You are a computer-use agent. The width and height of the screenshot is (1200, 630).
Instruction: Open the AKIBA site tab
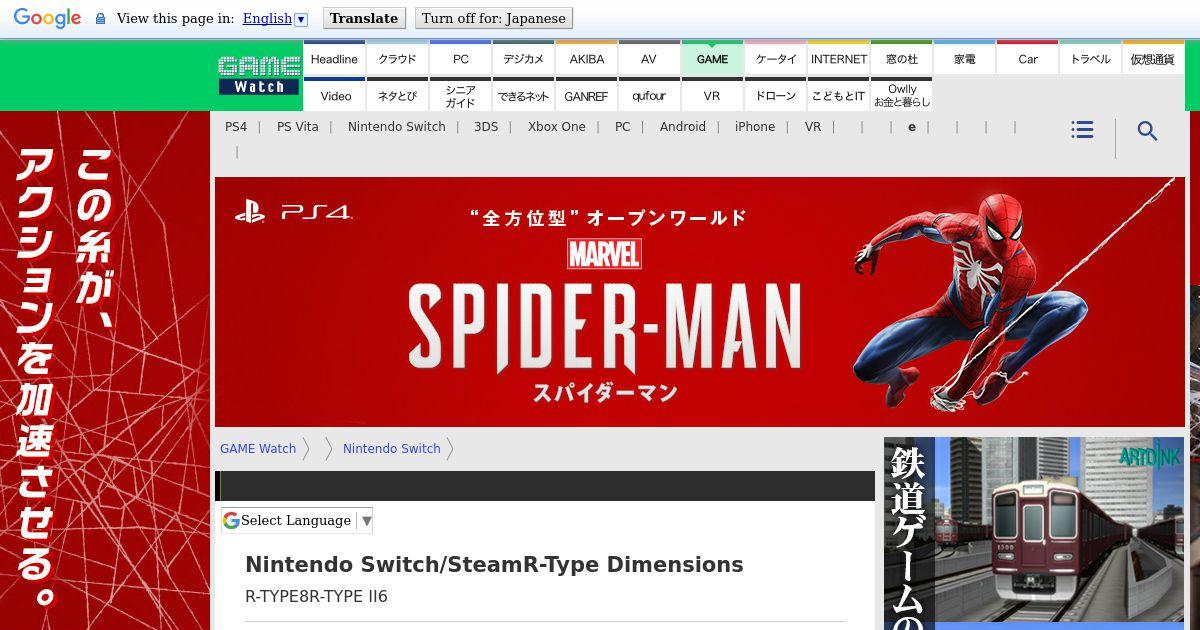pos(587,58)
